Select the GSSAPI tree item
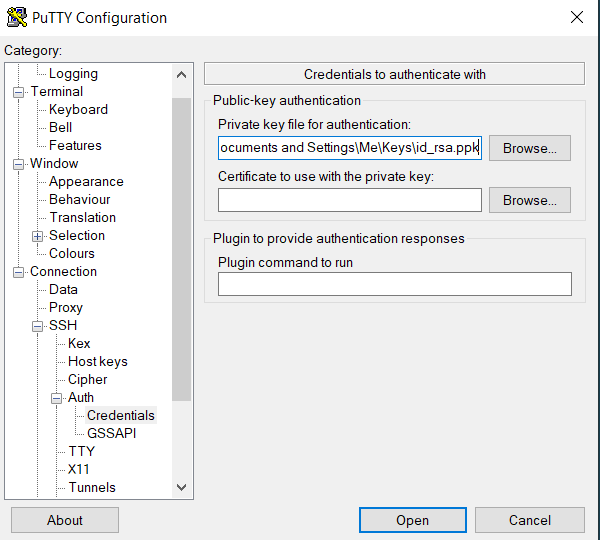The height and width of the screenshot is (540, 600). (111, 433)
